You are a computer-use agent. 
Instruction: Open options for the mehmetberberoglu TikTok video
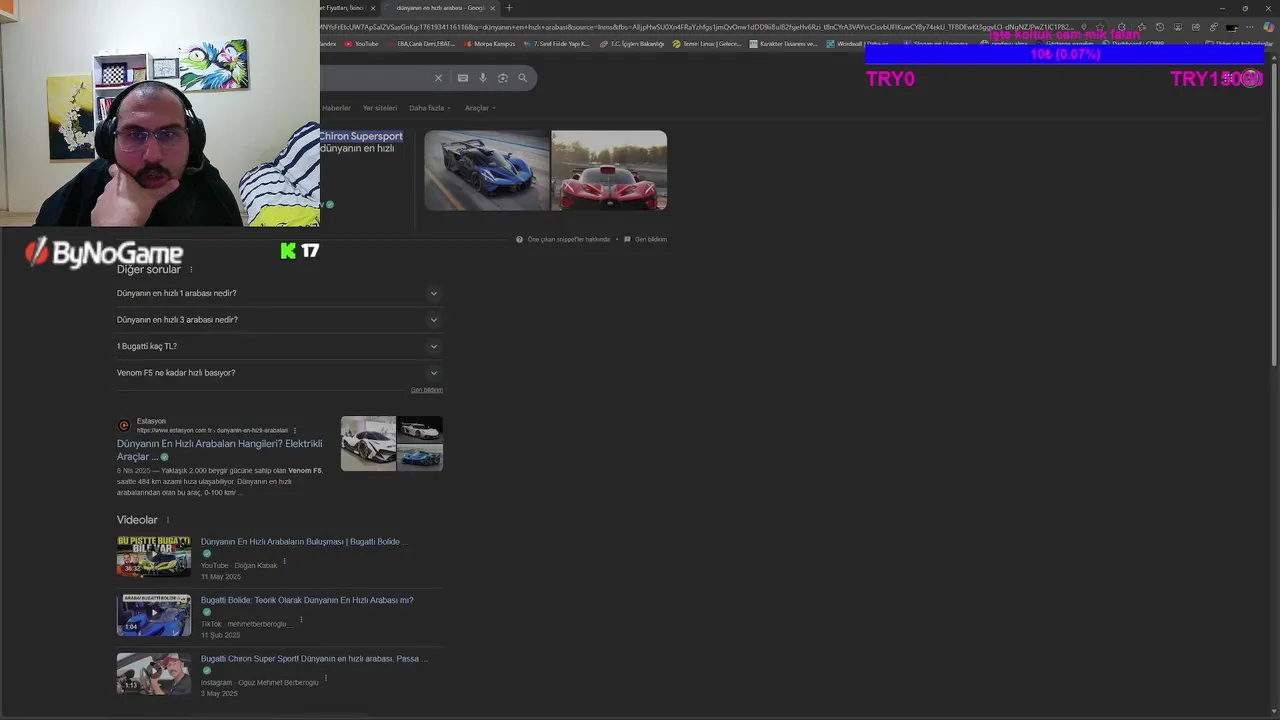point(301,620)
